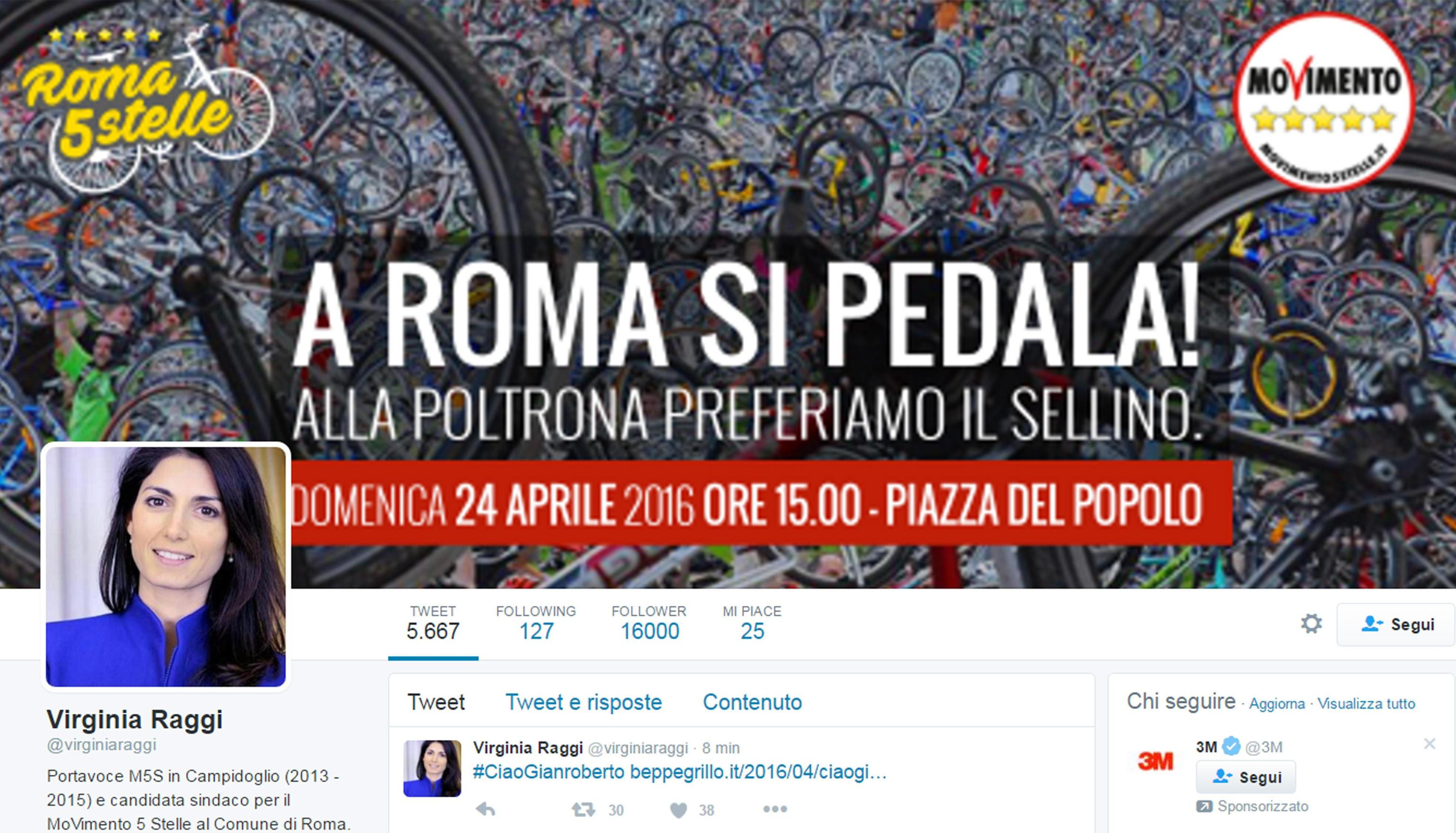This screenshot has width=1456, height=833.
Task: Click the Movimento 5 Stelle logo
Action: 1322,102
